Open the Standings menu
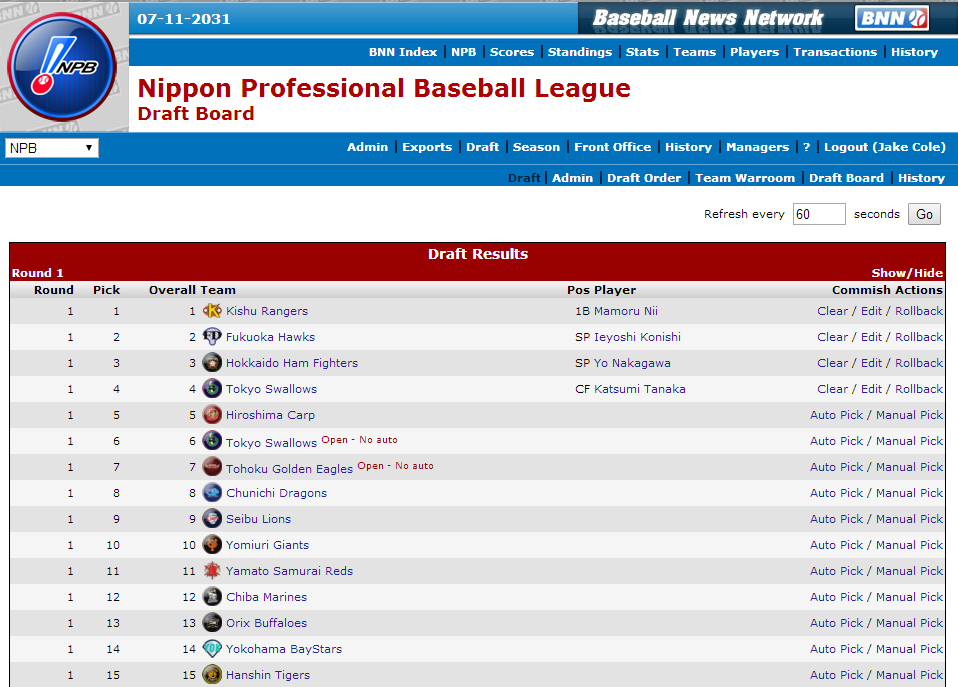Screen dimensions: 958x687 click(x=579, y=52)
